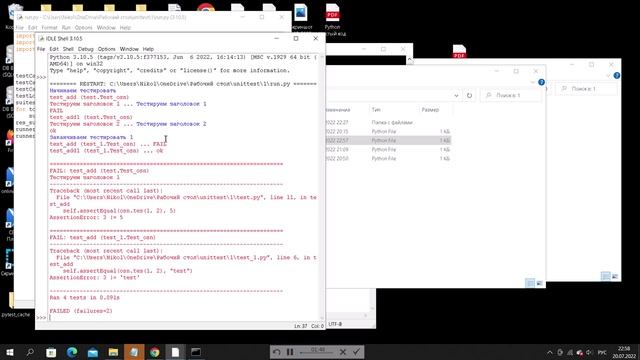The width and height of the screenshot is (640, 360).
Task: Open PDF icon right of windows on desktop
Action: pos(459,51)
